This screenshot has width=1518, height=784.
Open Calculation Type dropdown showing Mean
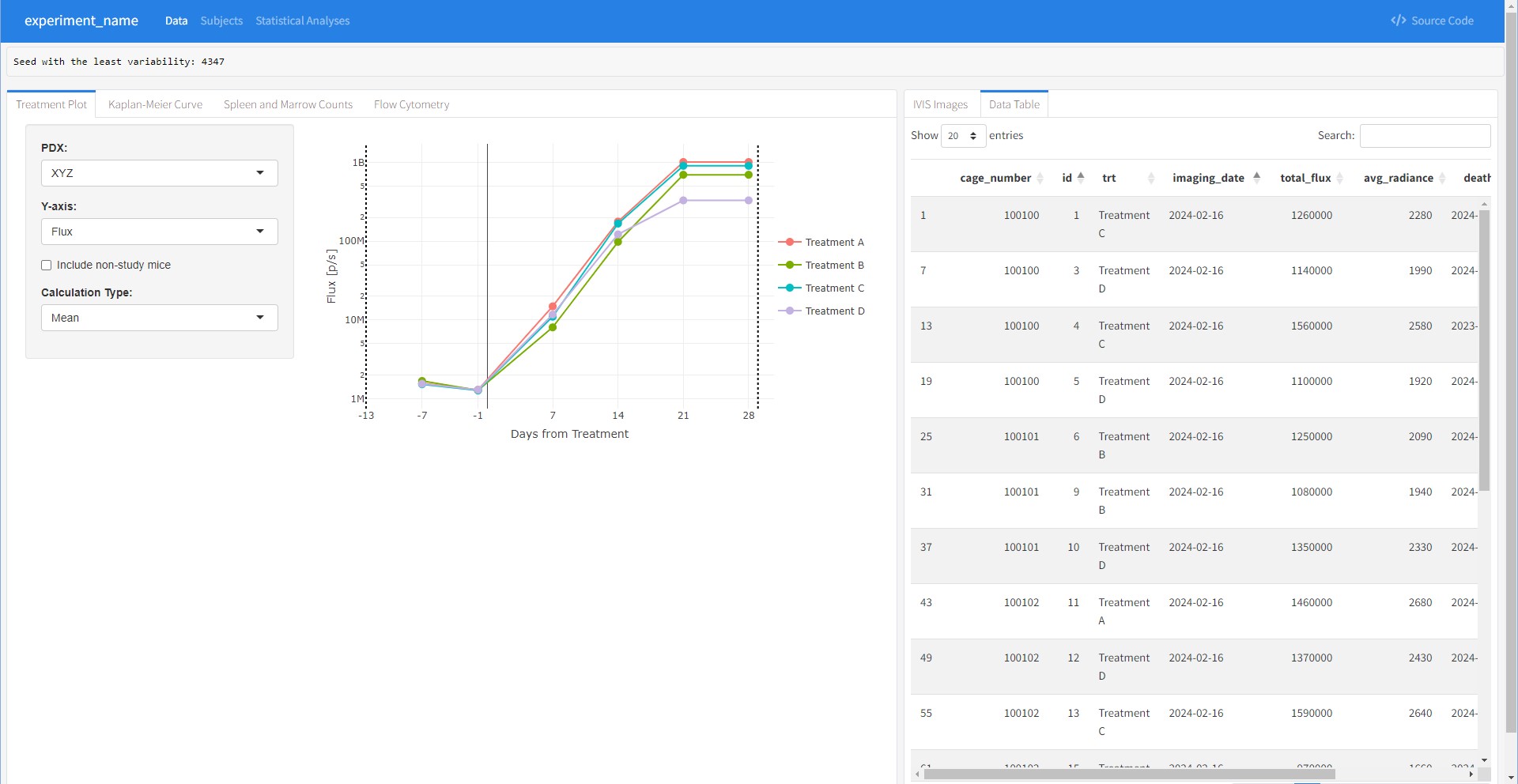tap(159, 318)
